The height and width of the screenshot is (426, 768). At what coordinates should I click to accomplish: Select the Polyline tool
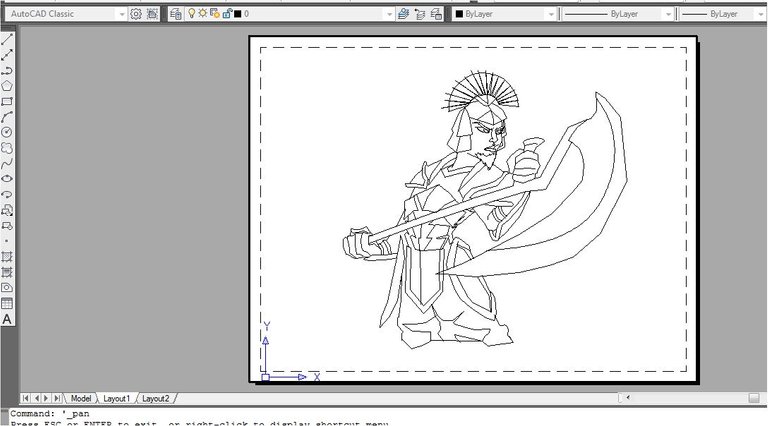click(x=7, y=71)
